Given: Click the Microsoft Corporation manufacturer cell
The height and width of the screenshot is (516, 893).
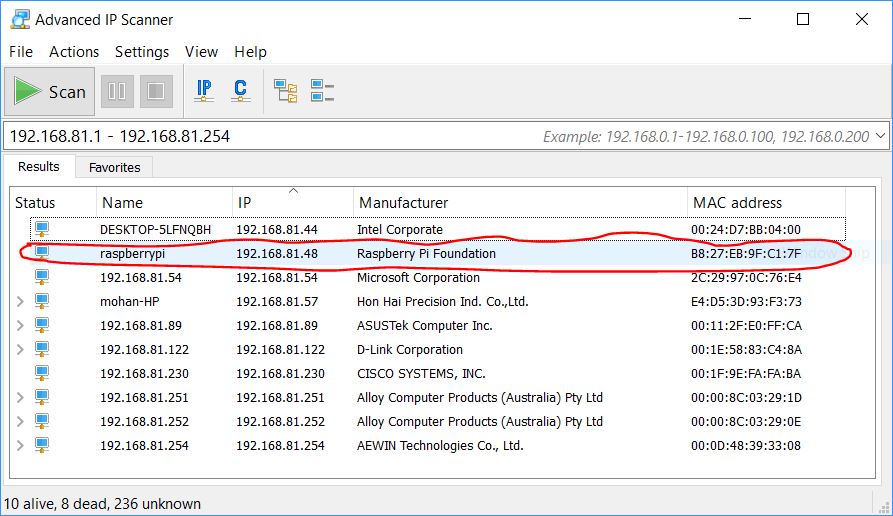Looking at the screenshot, I should (x=418, y=277).
